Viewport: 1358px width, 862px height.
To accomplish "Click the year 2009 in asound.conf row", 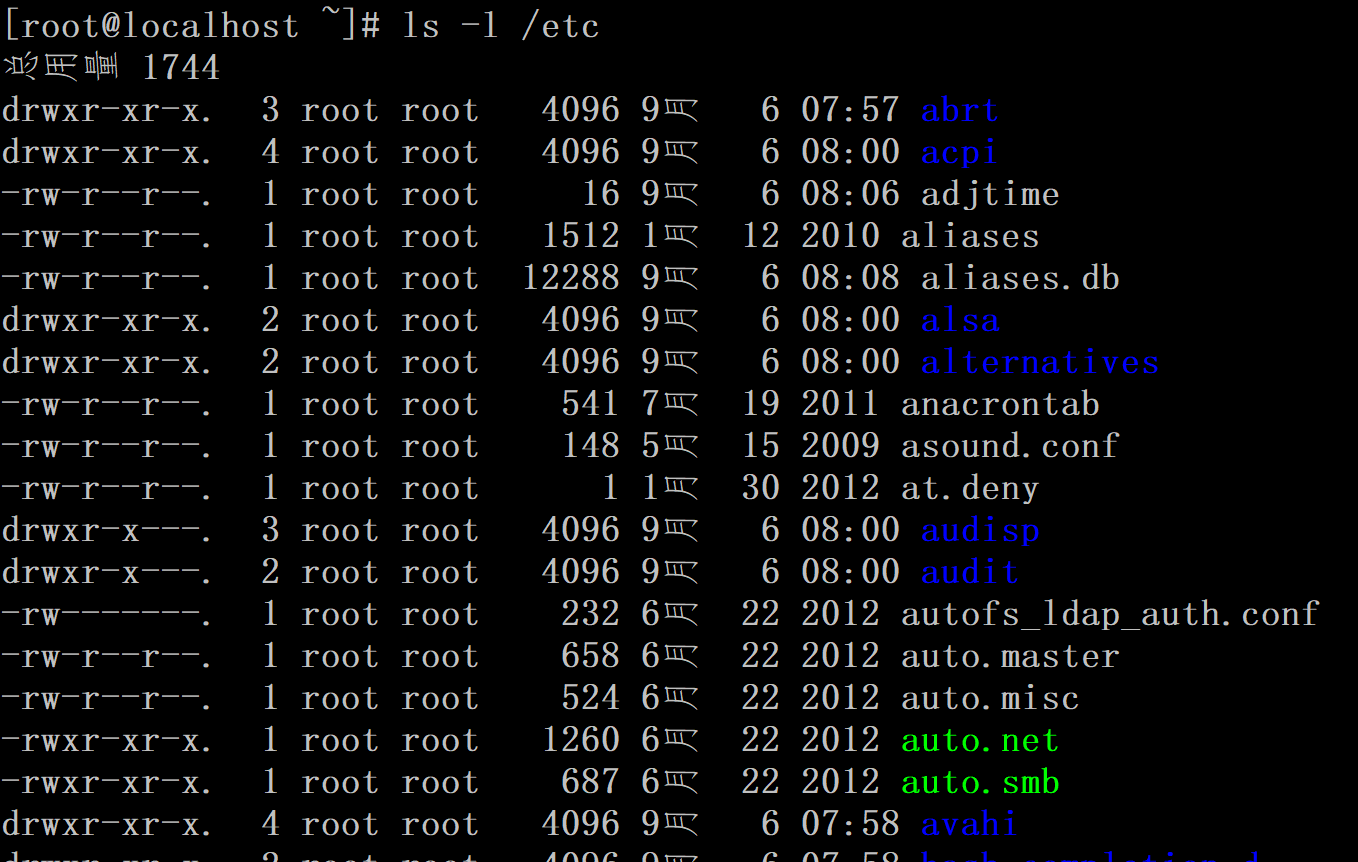I will click(x=841, y=446).
